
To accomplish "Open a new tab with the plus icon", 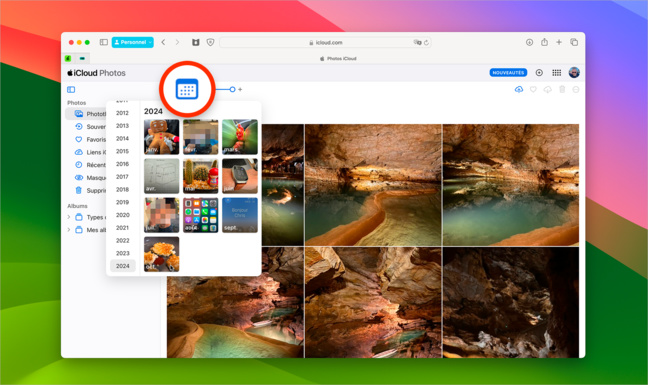I will (x=559, y=42).
